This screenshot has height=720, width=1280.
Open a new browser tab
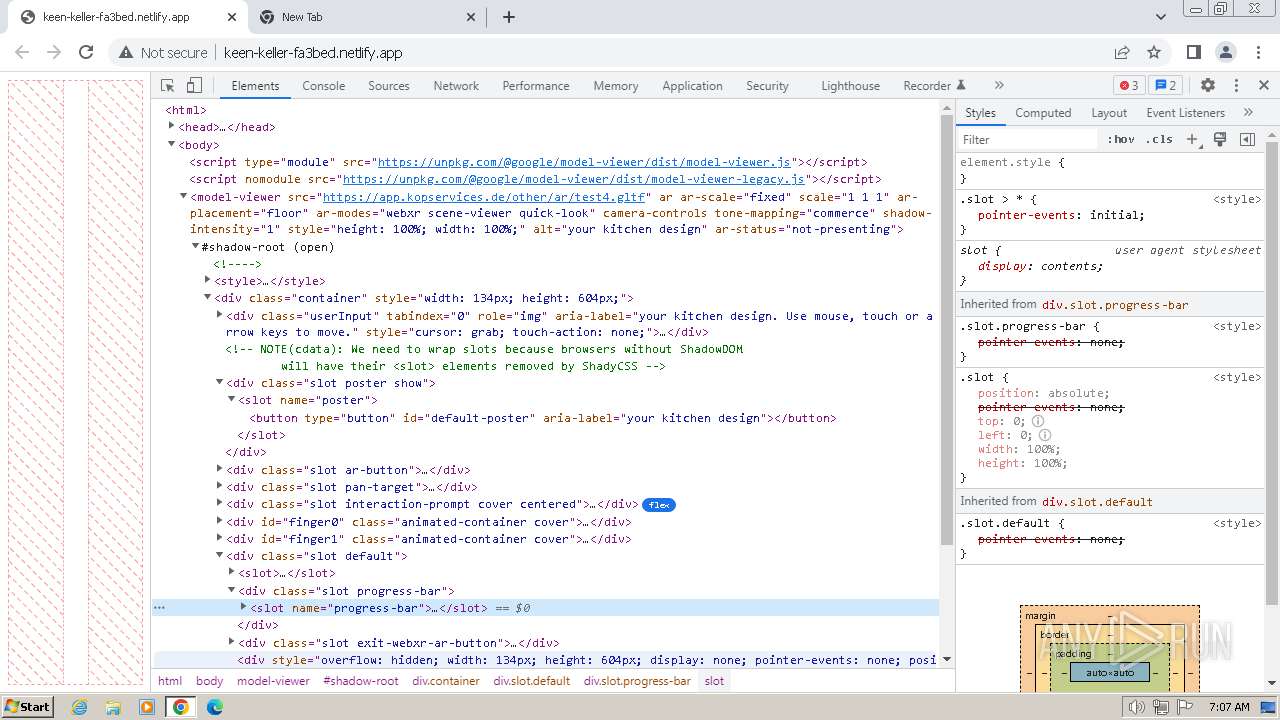tap(509, 17)
